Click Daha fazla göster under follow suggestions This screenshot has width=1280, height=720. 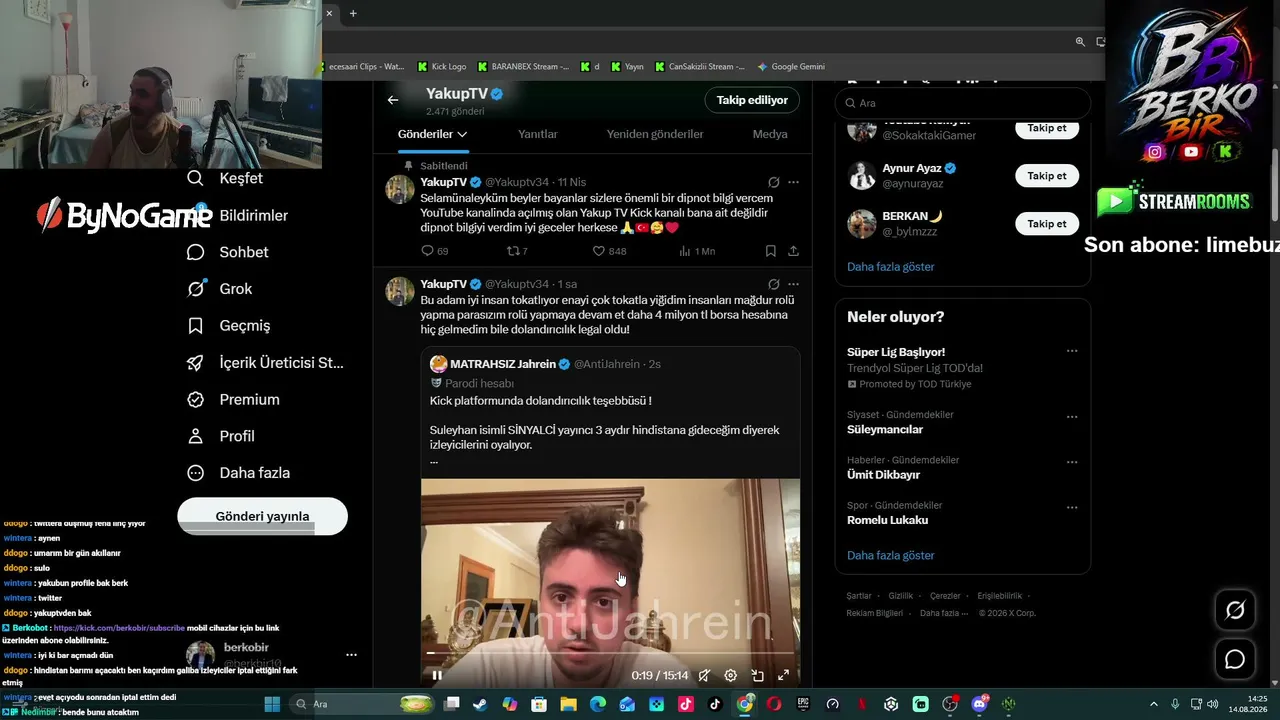click(891, 267)
